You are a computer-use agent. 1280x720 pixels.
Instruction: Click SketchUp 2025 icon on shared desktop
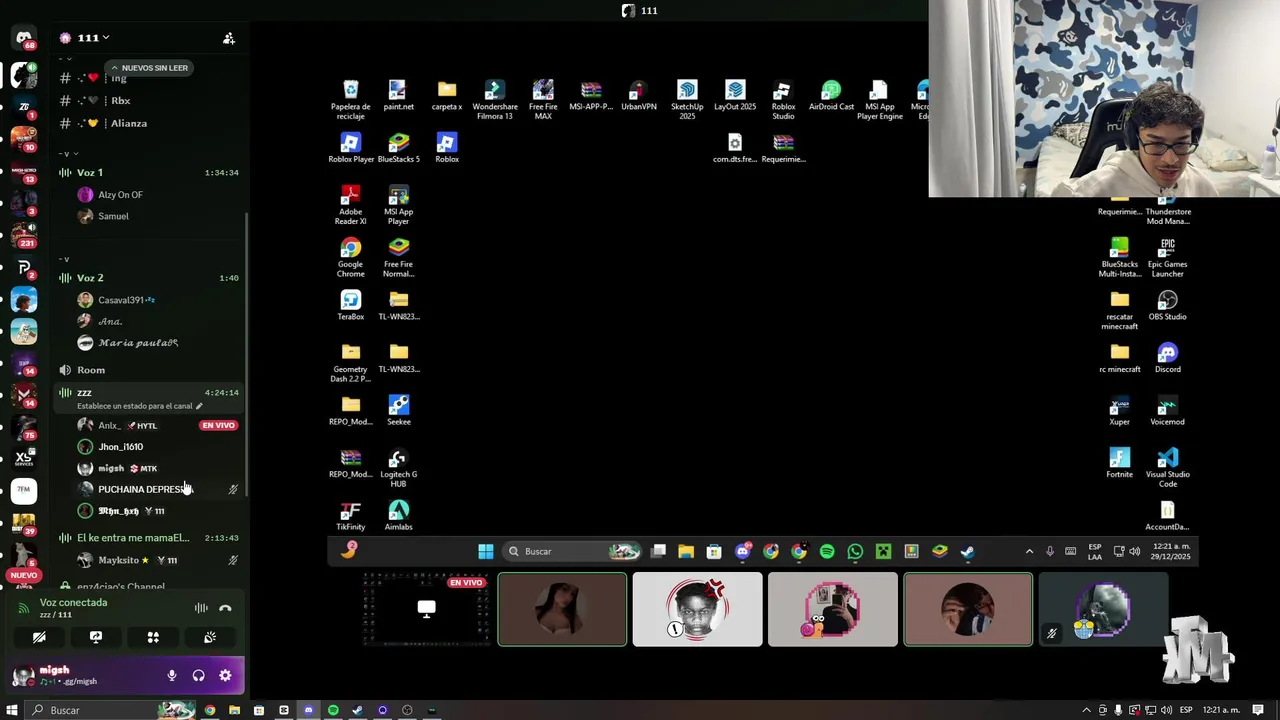click(687, 99)
